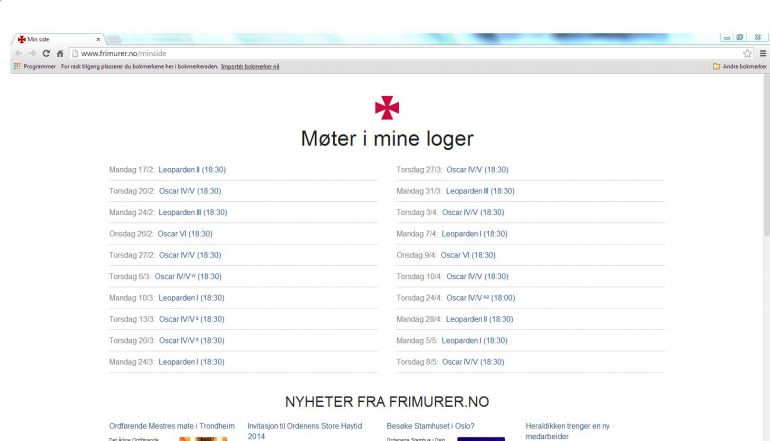Open Leoparden III meeting on Mandag 31/3
Screen dimensions: 770x441
(480, 191)
